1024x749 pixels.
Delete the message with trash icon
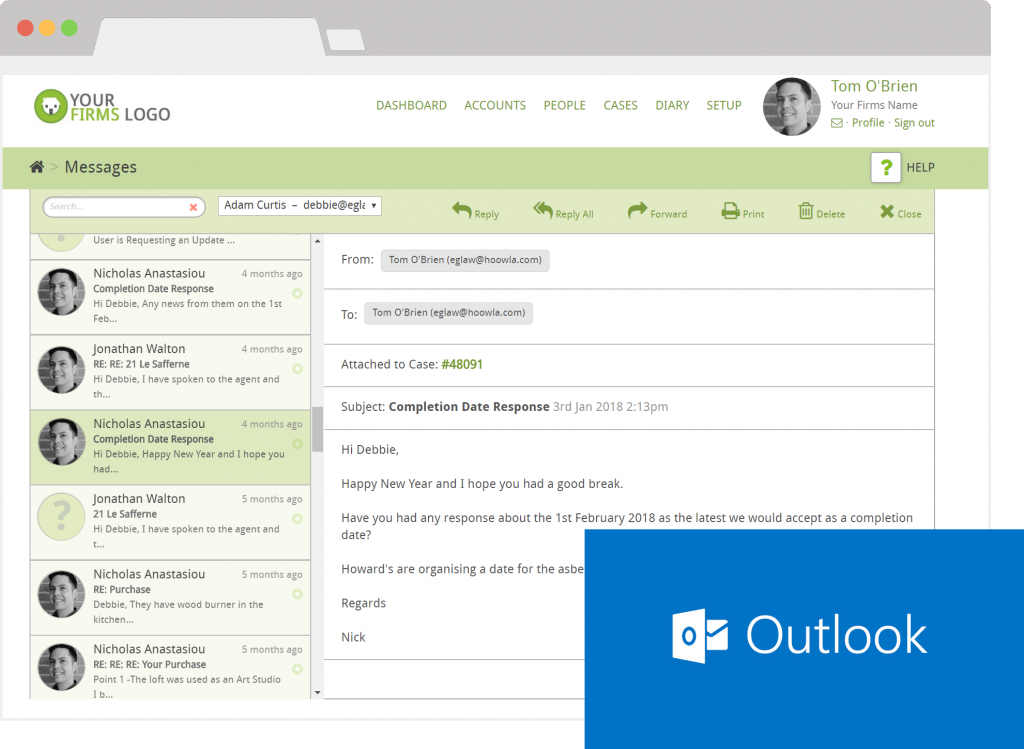click(822, 211)
